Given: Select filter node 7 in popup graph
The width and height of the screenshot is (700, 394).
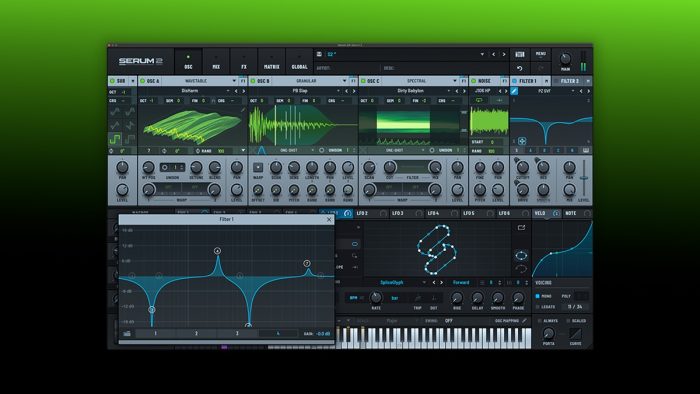Looking at the screenshot, I should click(x=307, y=263).
